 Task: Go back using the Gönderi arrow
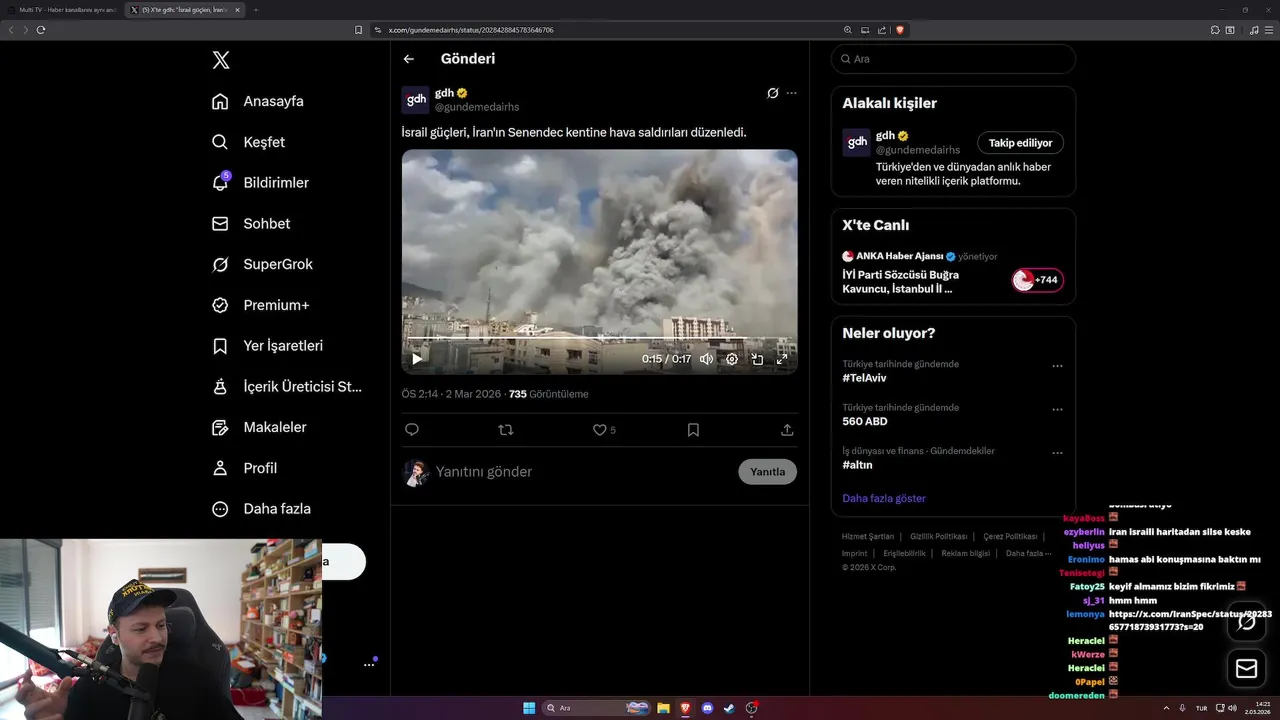click(408, 59)
